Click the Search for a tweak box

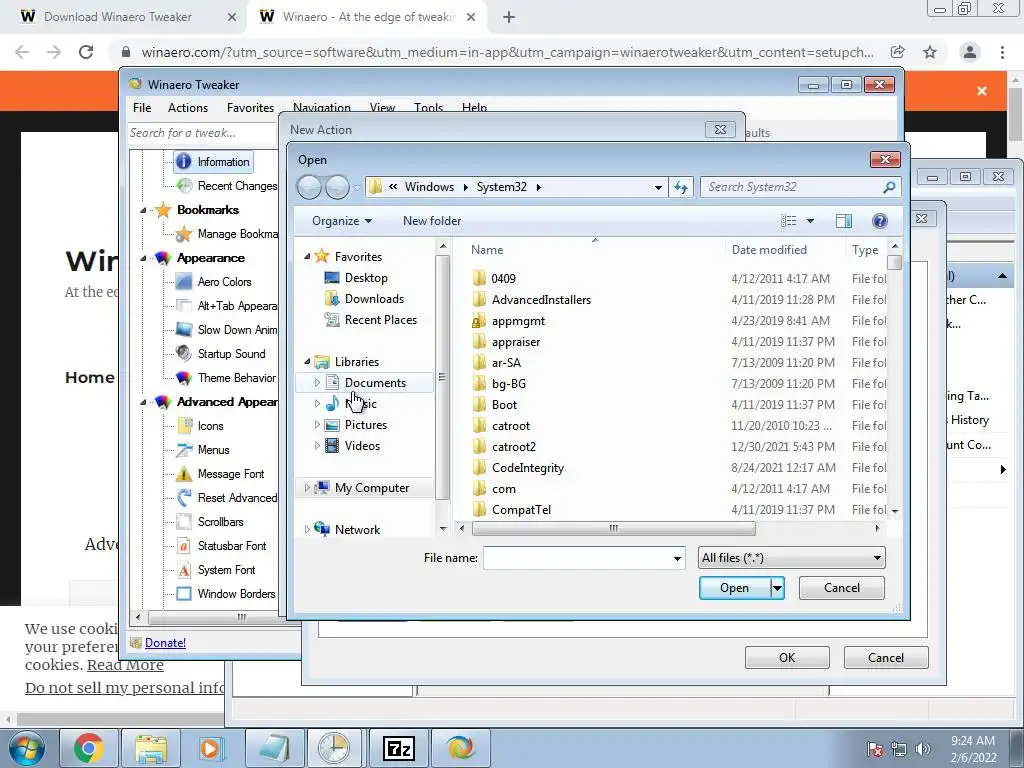point(202,133)
